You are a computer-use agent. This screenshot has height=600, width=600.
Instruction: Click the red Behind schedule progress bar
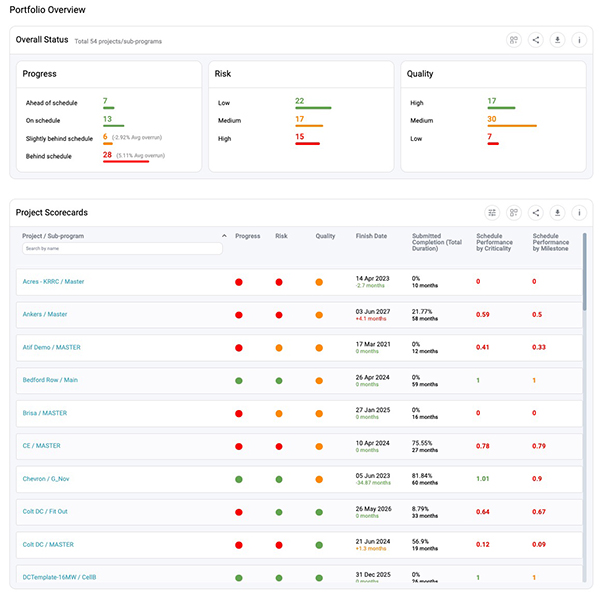coord(125,161)
